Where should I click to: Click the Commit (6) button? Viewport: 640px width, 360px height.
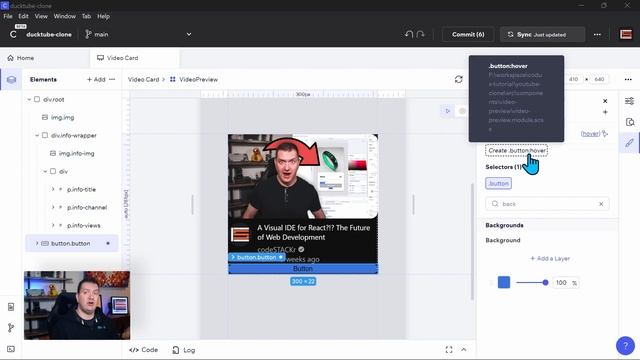coord(468,34)
